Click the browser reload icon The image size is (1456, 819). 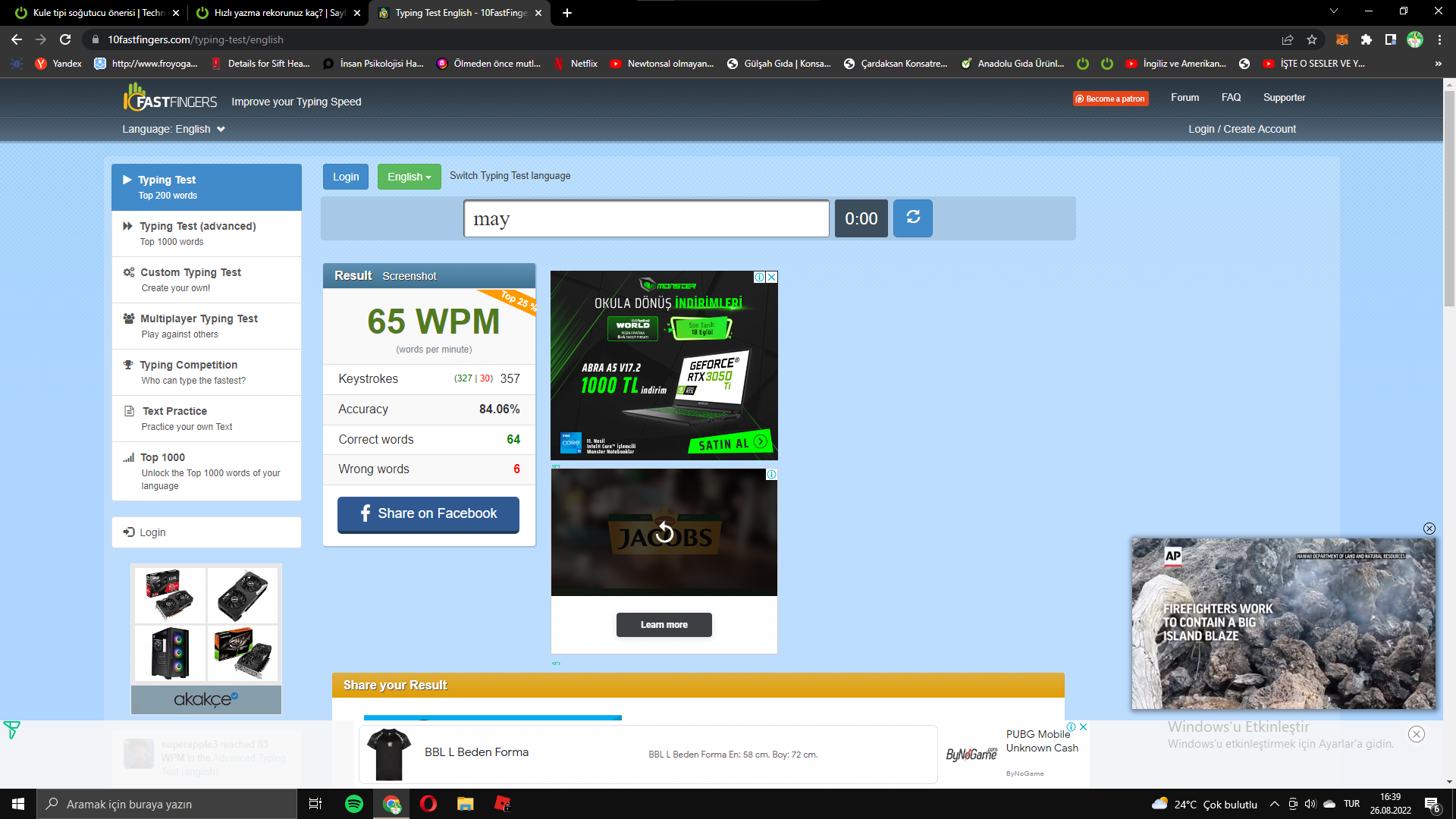click(x=65, y=39)
